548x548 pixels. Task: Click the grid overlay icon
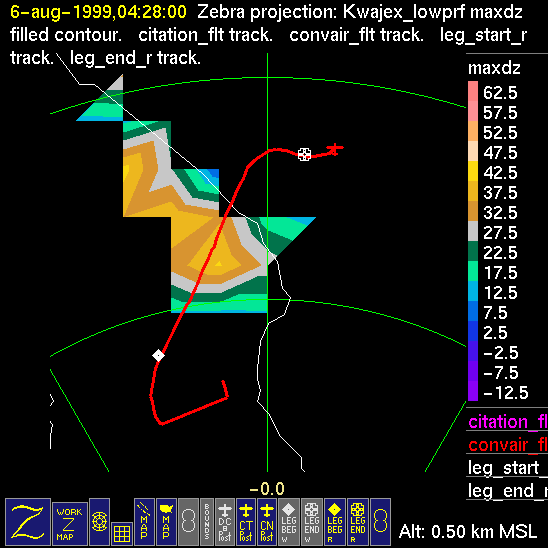pos(122,534)
